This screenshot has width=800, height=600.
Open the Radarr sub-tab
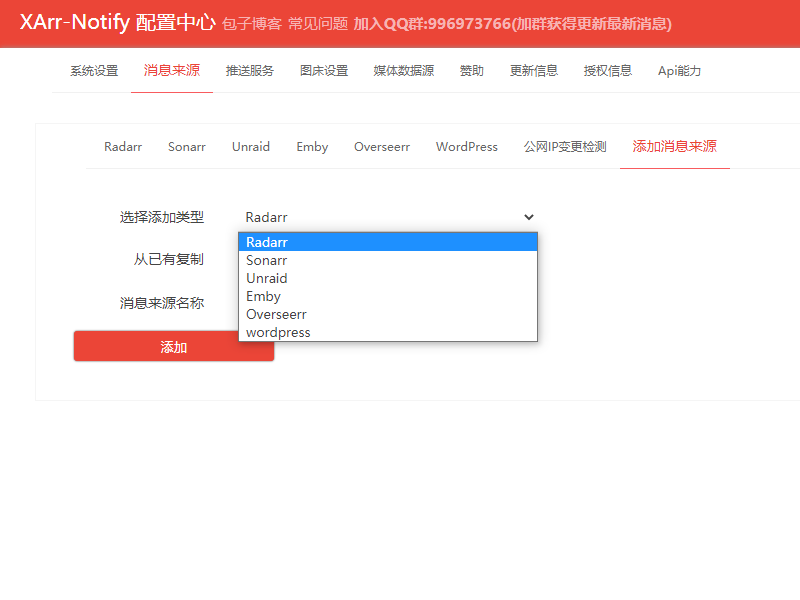point(122,146)
